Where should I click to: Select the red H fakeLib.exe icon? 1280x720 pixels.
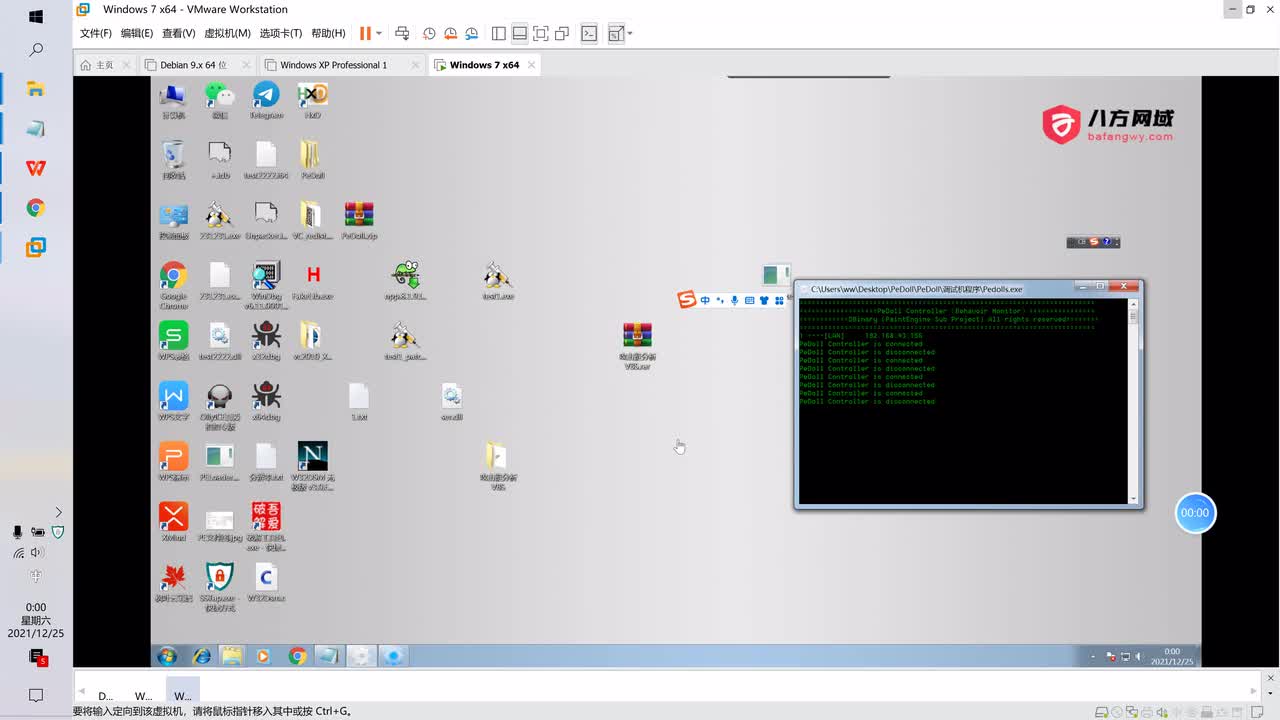tap(312, 281)
